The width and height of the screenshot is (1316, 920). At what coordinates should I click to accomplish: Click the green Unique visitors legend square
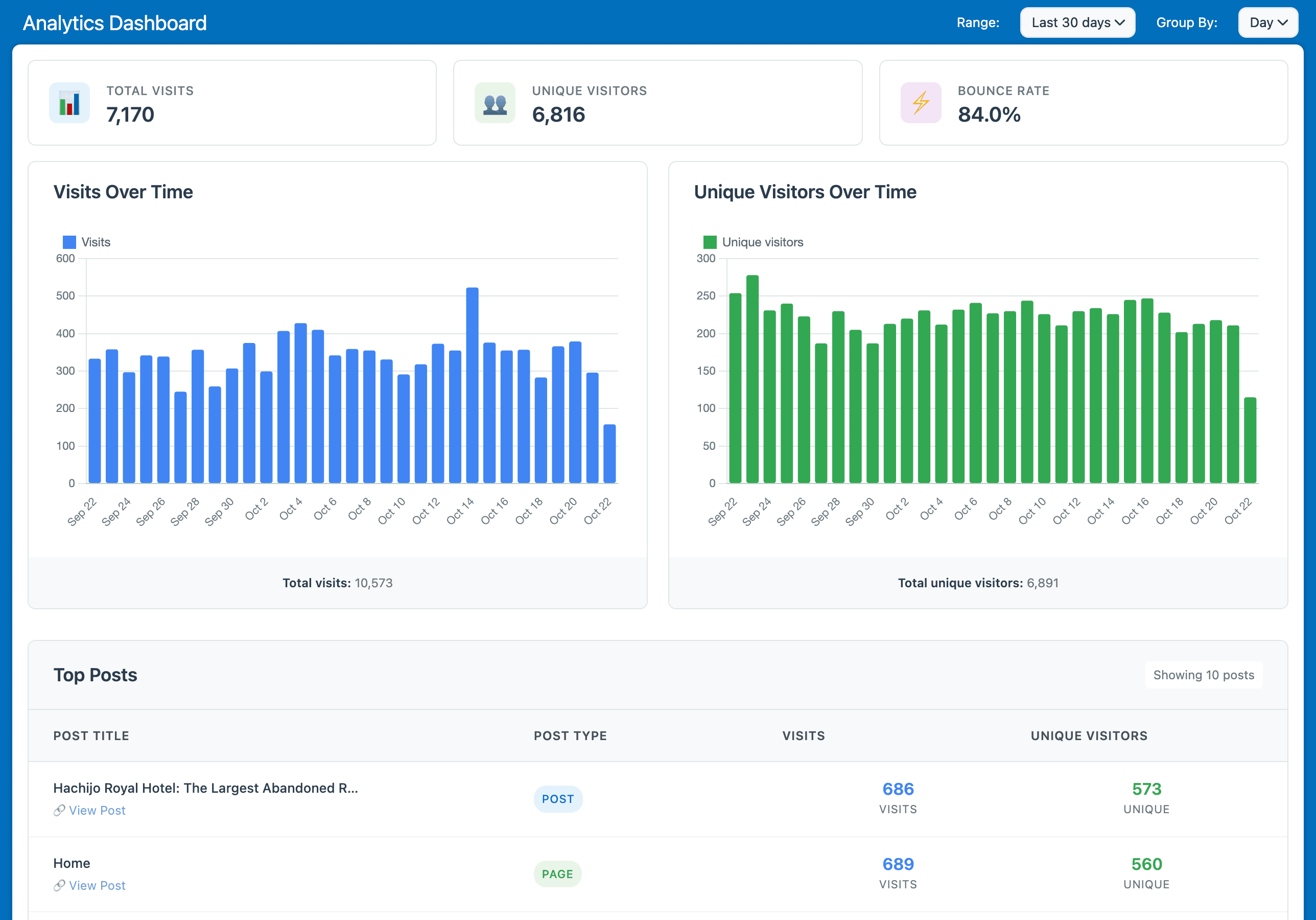[x=711, y=241]
